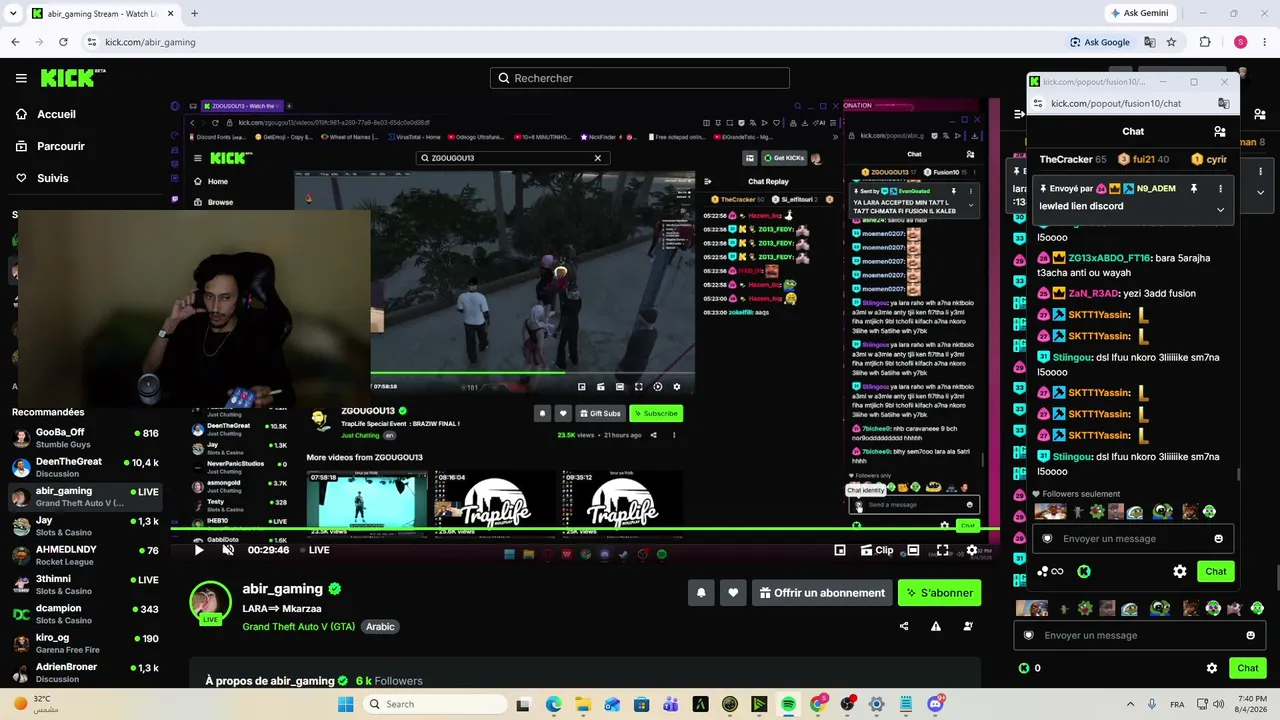Open a new browser tab
The image size is (1280, 720).
click(x=194, y=13)
